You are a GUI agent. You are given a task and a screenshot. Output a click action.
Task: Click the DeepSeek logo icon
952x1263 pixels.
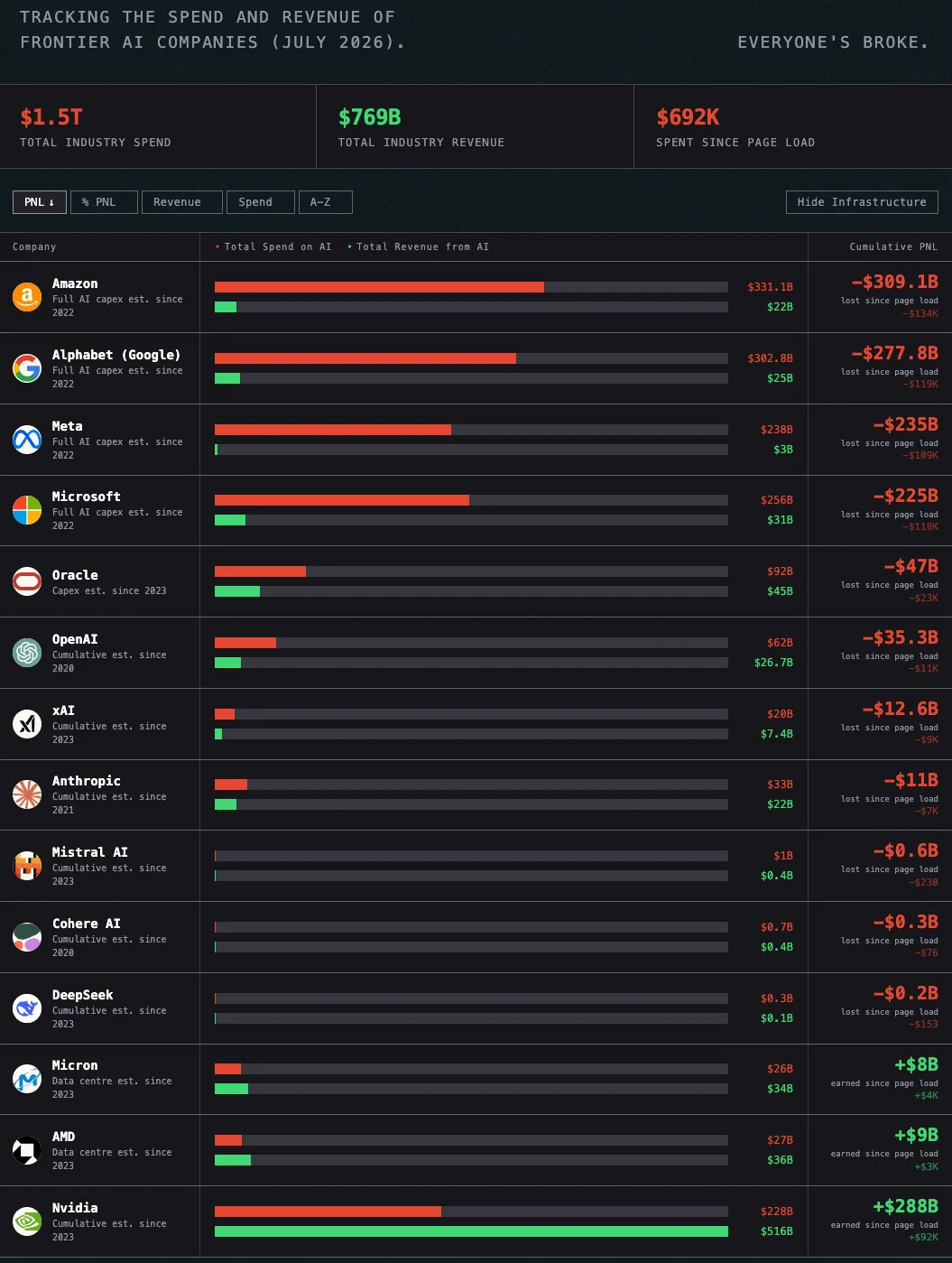coord(27,1008)
